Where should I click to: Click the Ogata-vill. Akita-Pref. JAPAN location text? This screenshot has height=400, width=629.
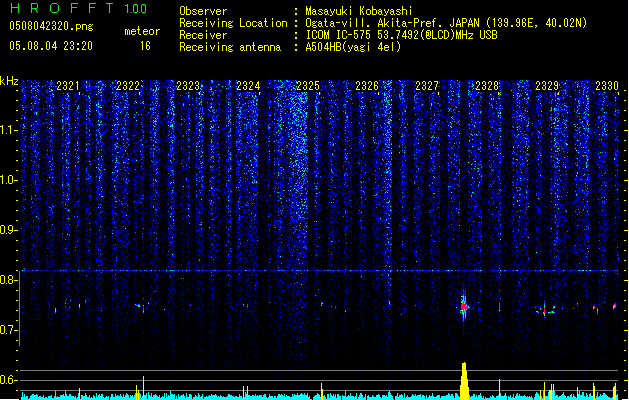(446, 23)
